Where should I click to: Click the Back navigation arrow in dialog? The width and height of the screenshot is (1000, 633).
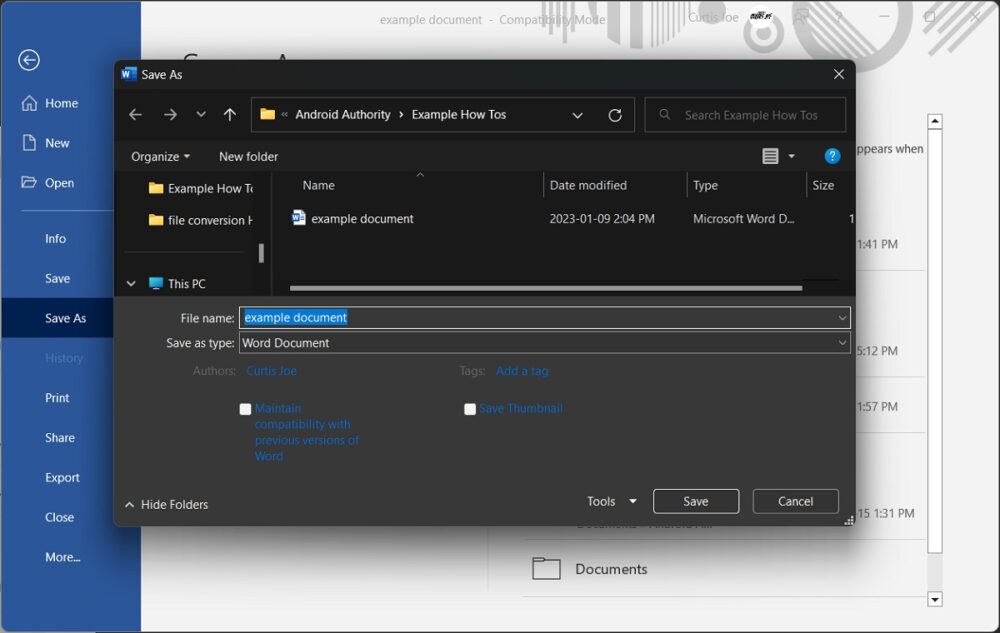[135, 115]
